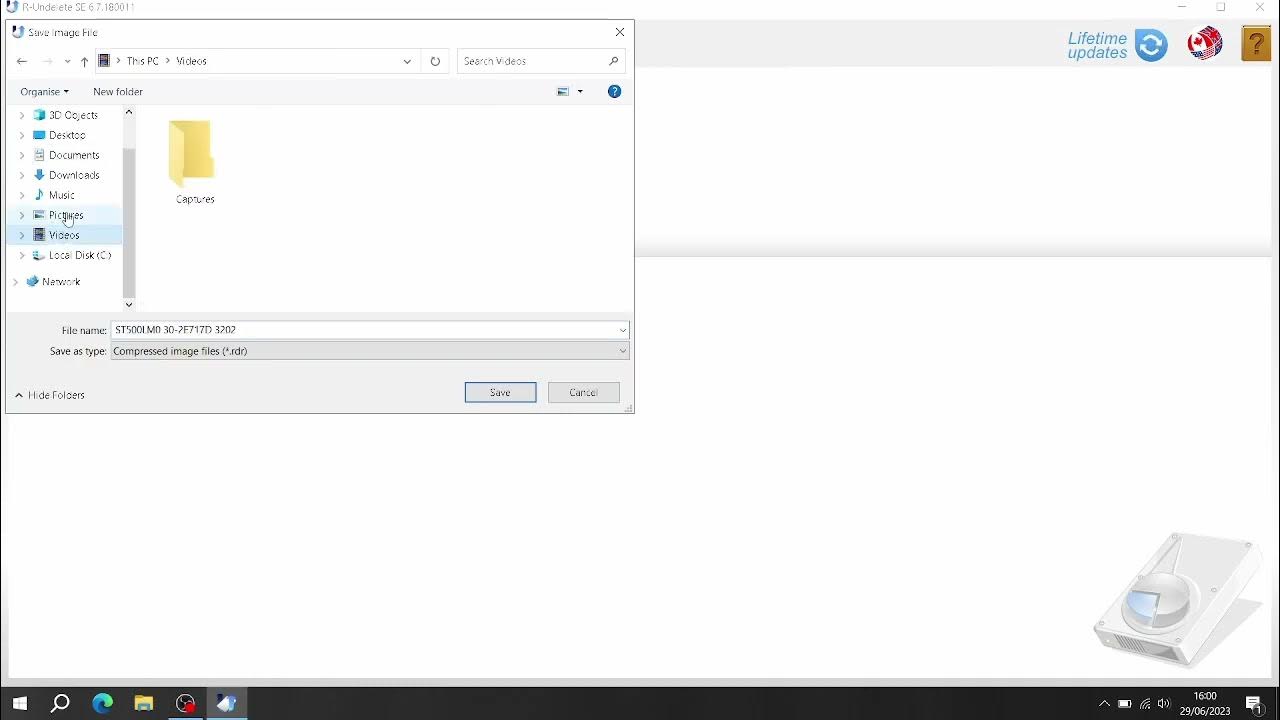Go back with the Back arrow
This screenshot has height=720, width=1280.
22,61
